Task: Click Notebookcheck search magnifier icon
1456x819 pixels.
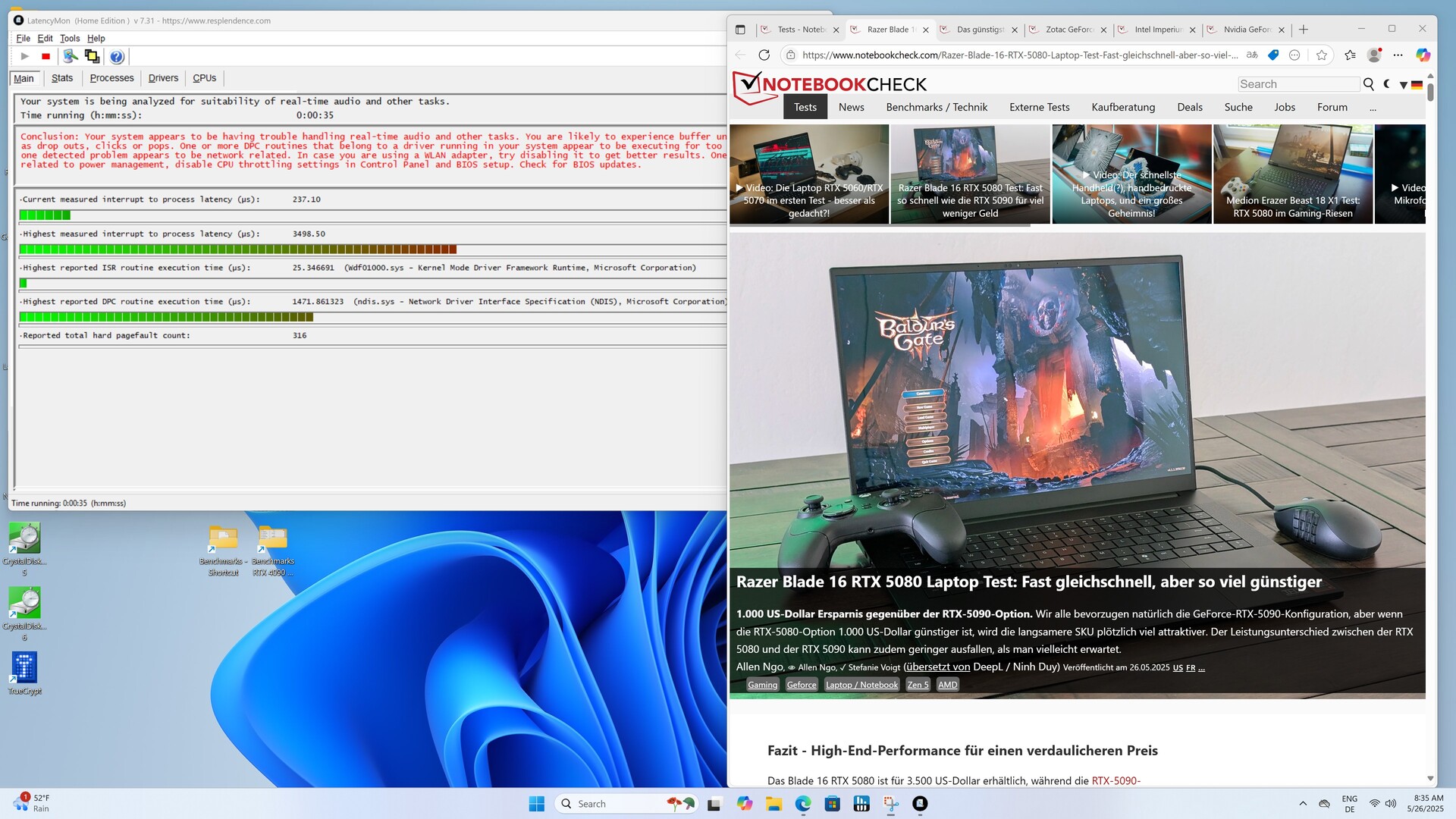Action: tap(1369, 84)
